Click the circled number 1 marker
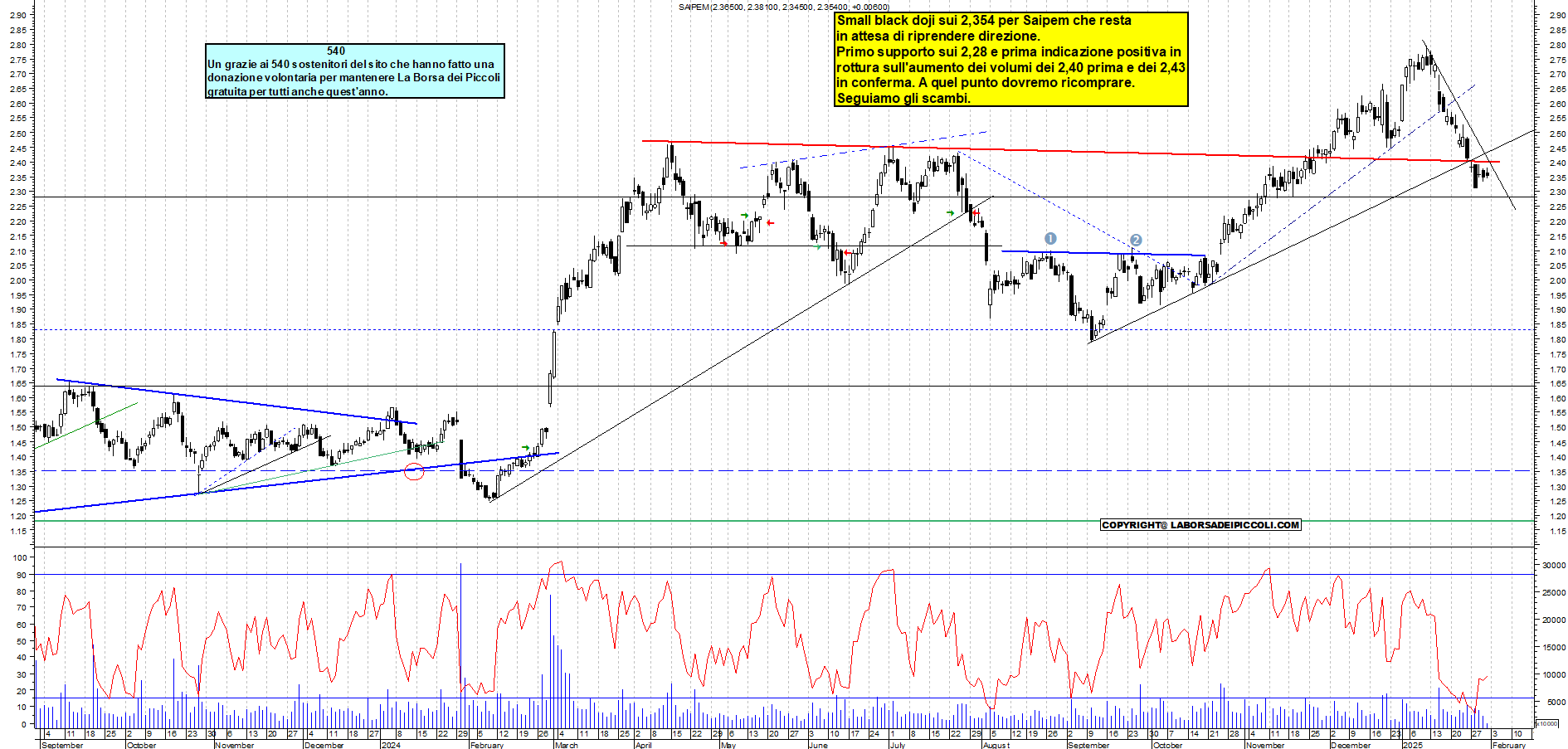The image size is (1568, 749). (x=1050, y=239)
